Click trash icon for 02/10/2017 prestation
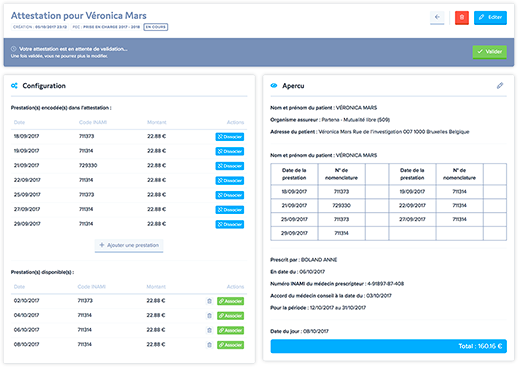 (209, 301)
